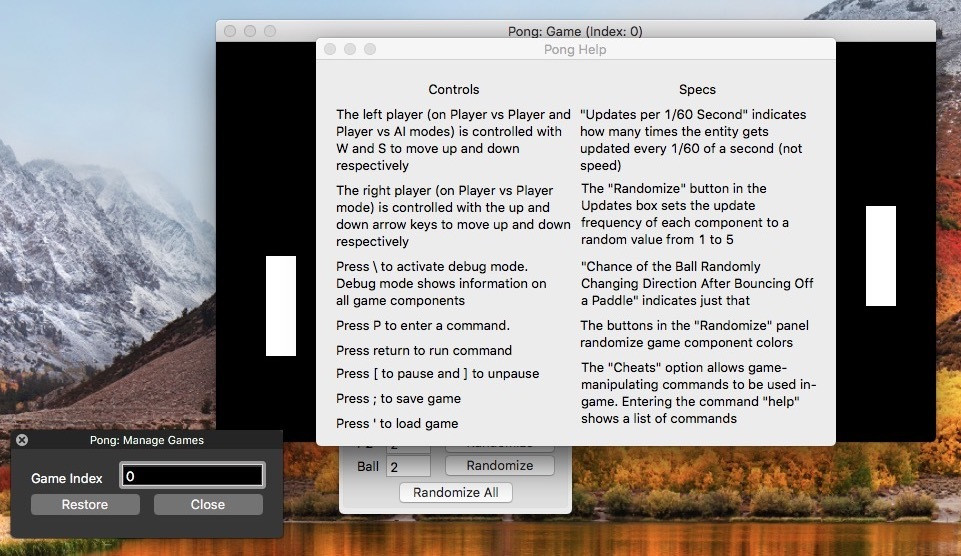Click the paragraph about the "Randomize" panel colors

click(694, 334)
